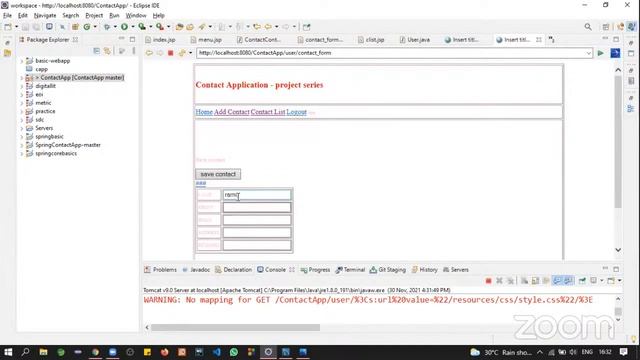This screenshot has width=640, height=360.
Task: Toggle Link with Editor in Package Explorer
Action: (107, 51)
